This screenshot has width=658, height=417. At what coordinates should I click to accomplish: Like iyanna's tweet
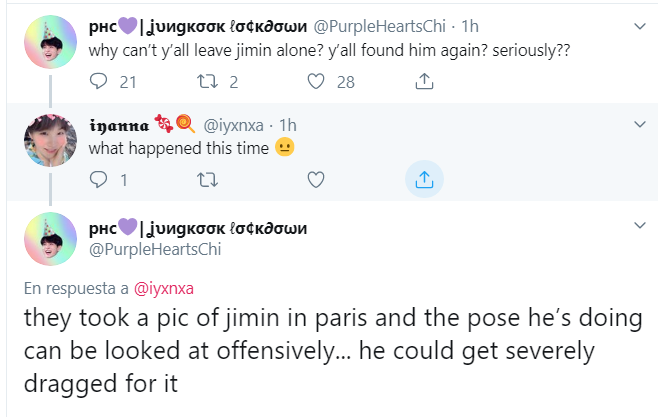tap(316, 180)
